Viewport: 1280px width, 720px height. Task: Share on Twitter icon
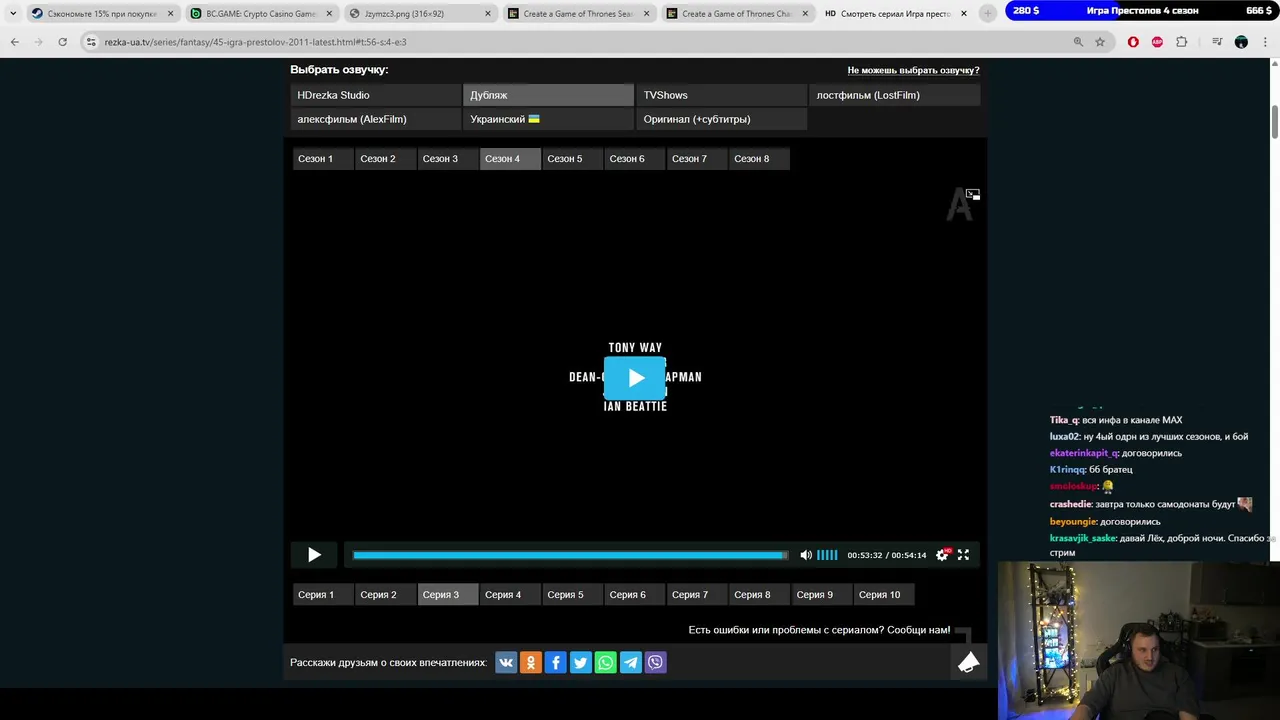pyautogui.click(x=581, y=662)
